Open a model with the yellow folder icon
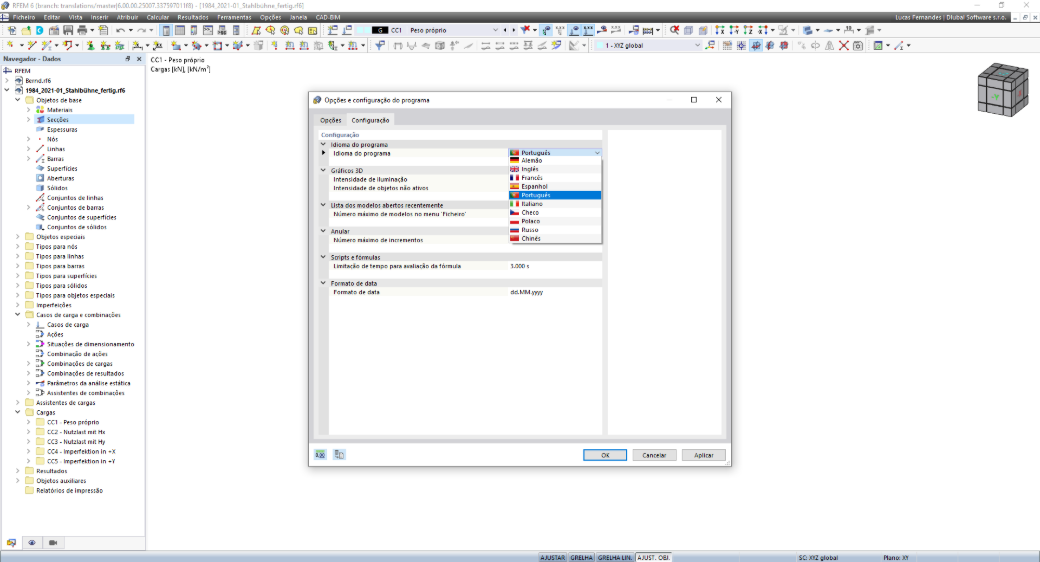1040x562 pixels. 26,30
